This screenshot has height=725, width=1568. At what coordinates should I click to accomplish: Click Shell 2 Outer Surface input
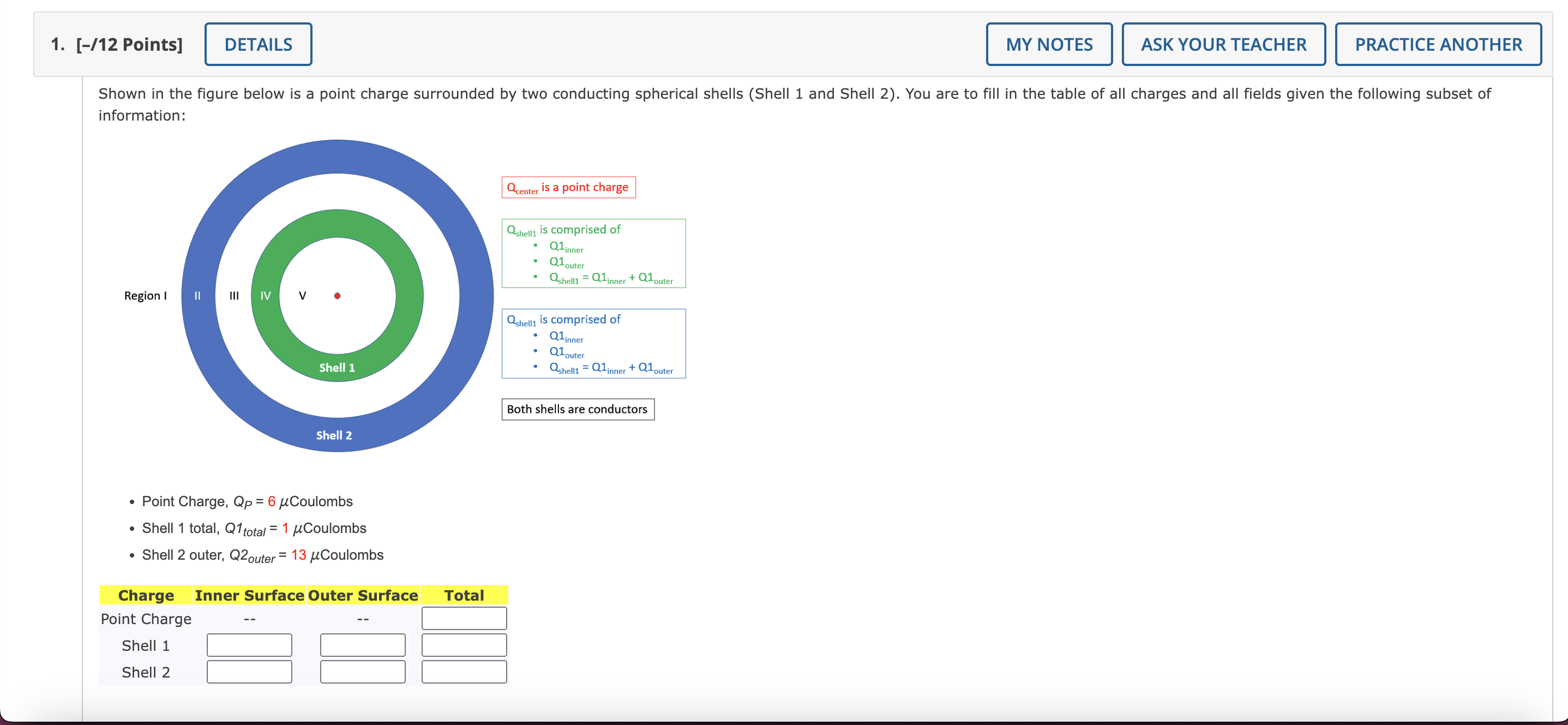(x=362, y=672)
